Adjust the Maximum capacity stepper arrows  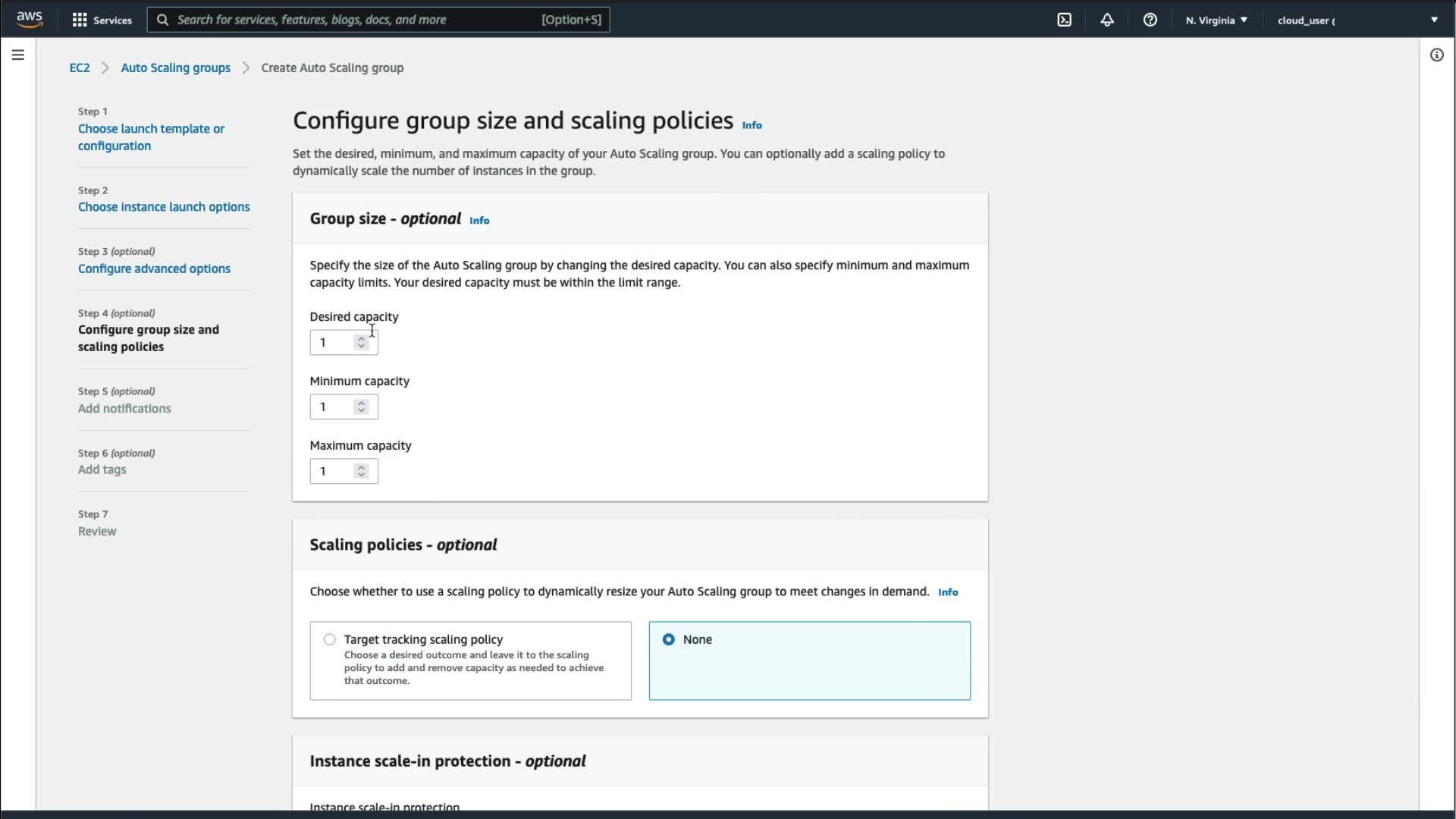(x=362, y=472)
